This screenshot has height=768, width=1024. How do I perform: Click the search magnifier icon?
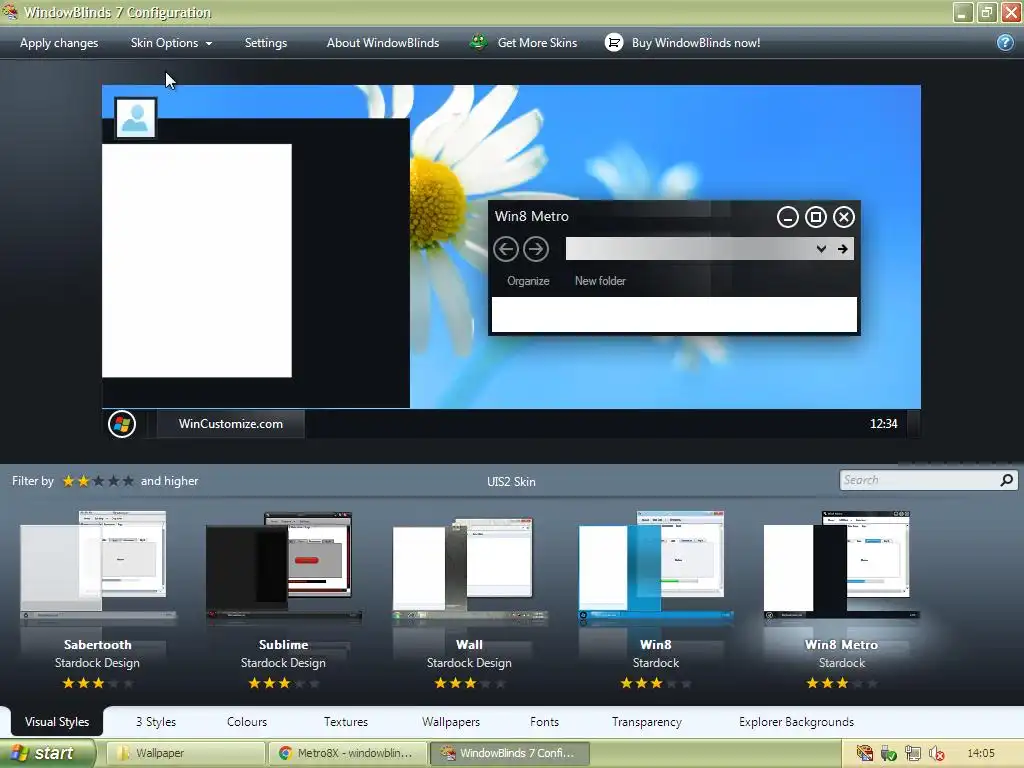point(1007,480)
